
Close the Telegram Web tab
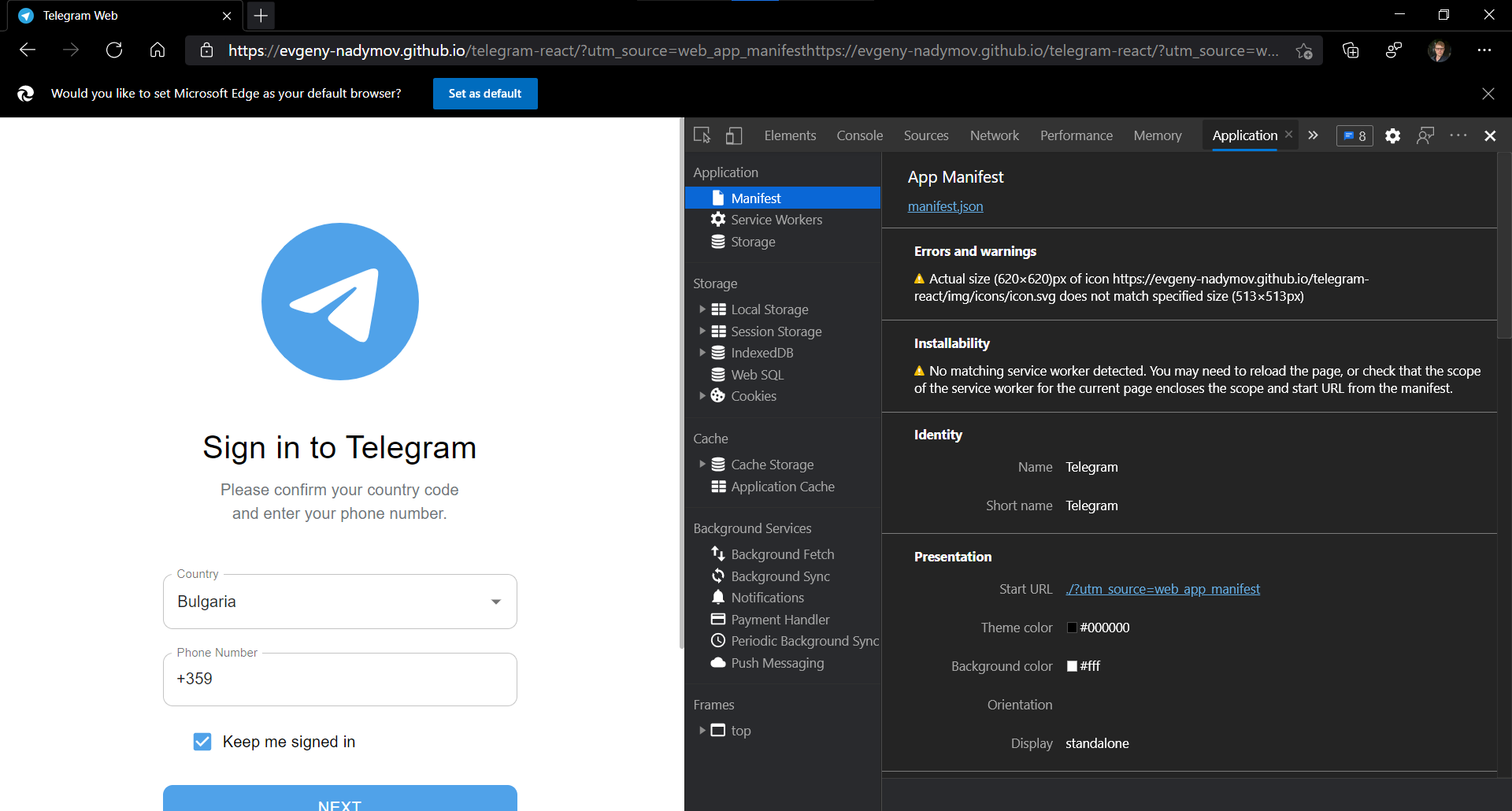point(227,16)
